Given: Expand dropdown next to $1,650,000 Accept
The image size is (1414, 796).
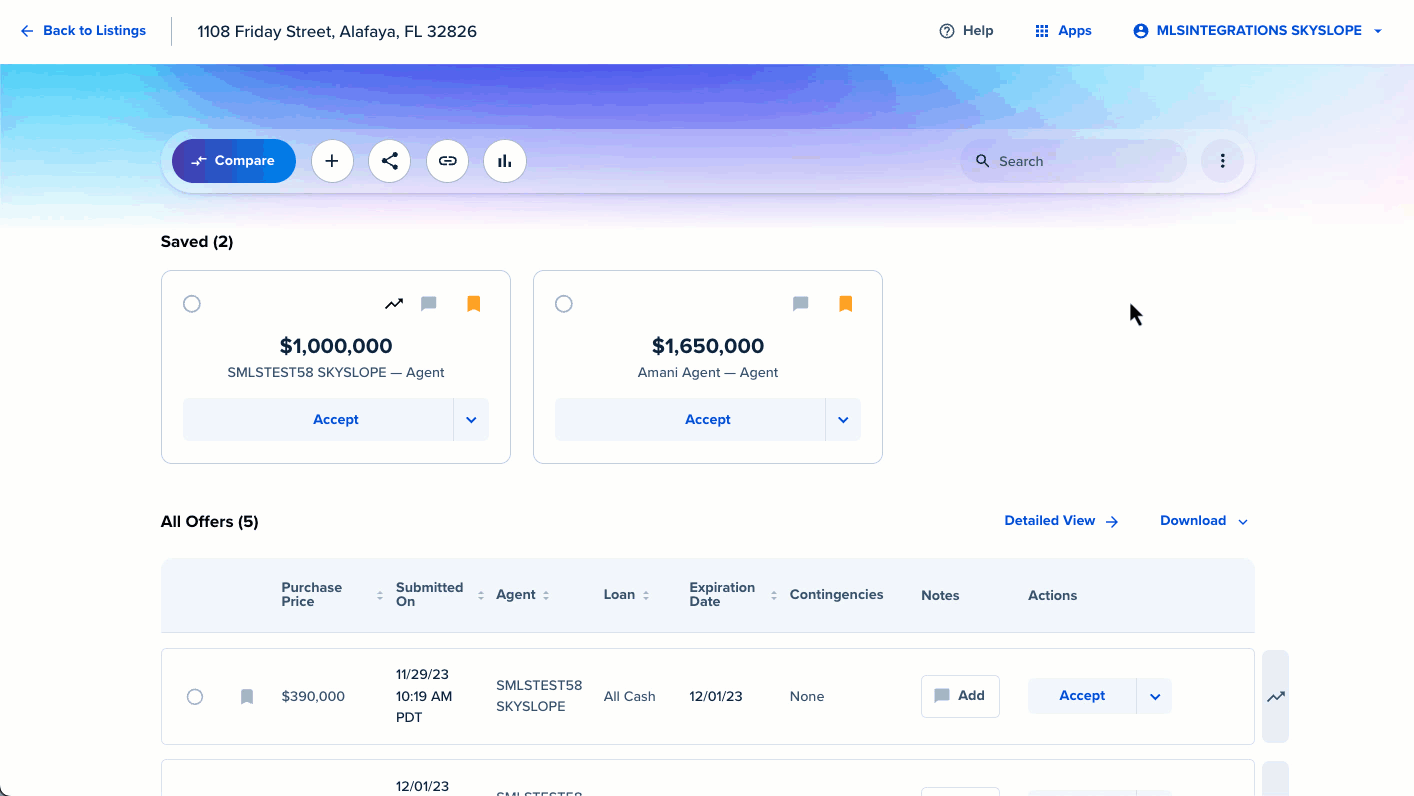Looking at the screenshot, I should (843, 420).
